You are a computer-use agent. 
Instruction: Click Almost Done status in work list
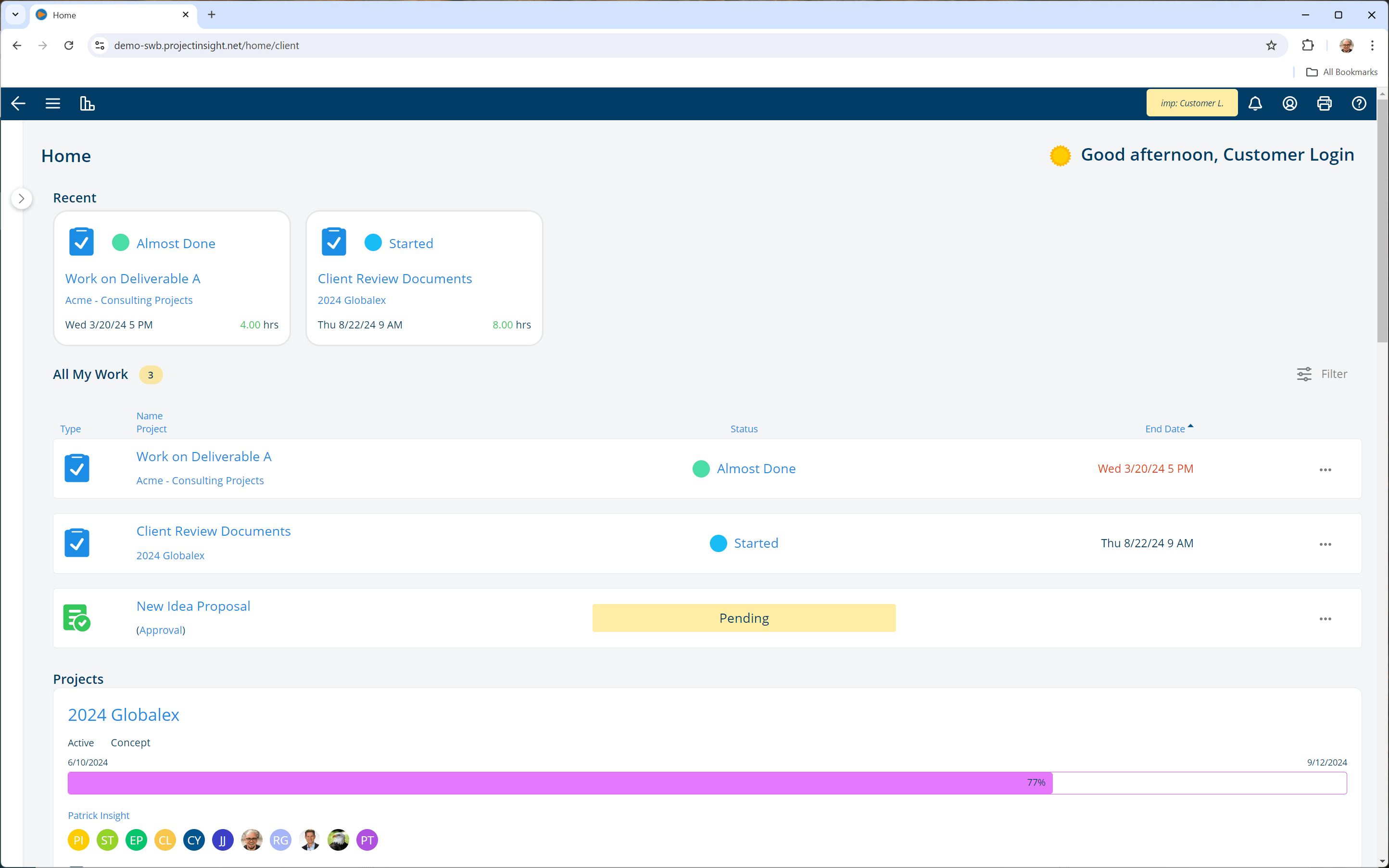[x=744, y=468]
